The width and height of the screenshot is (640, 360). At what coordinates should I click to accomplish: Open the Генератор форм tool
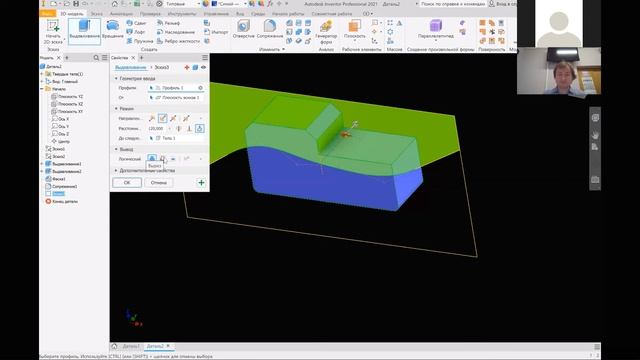point(326,33)
